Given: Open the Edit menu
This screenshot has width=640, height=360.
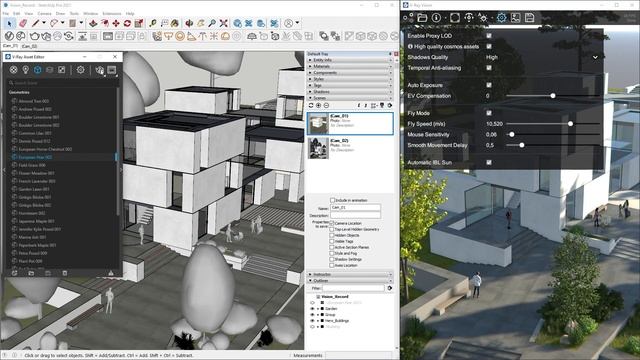Looking at the screenshot, I should tap(16, 13).
